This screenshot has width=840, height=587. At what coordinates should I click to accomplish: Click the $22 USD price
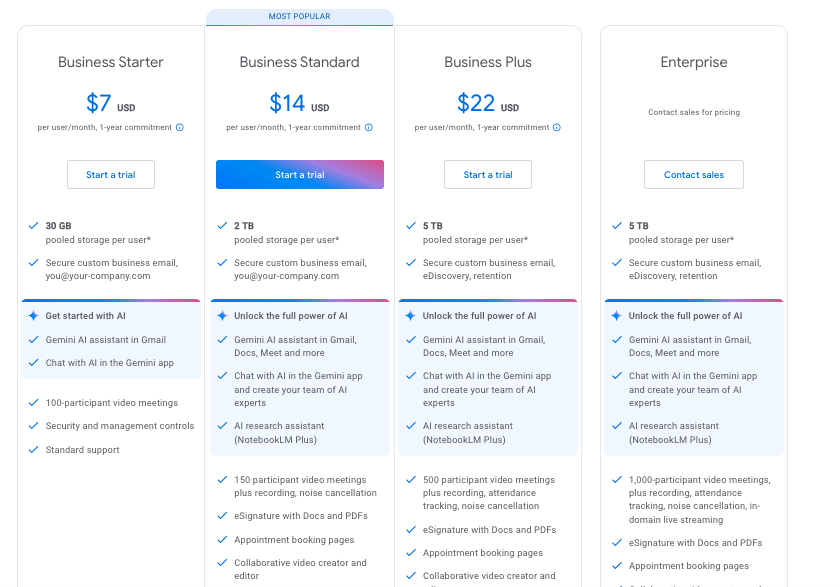487,103
